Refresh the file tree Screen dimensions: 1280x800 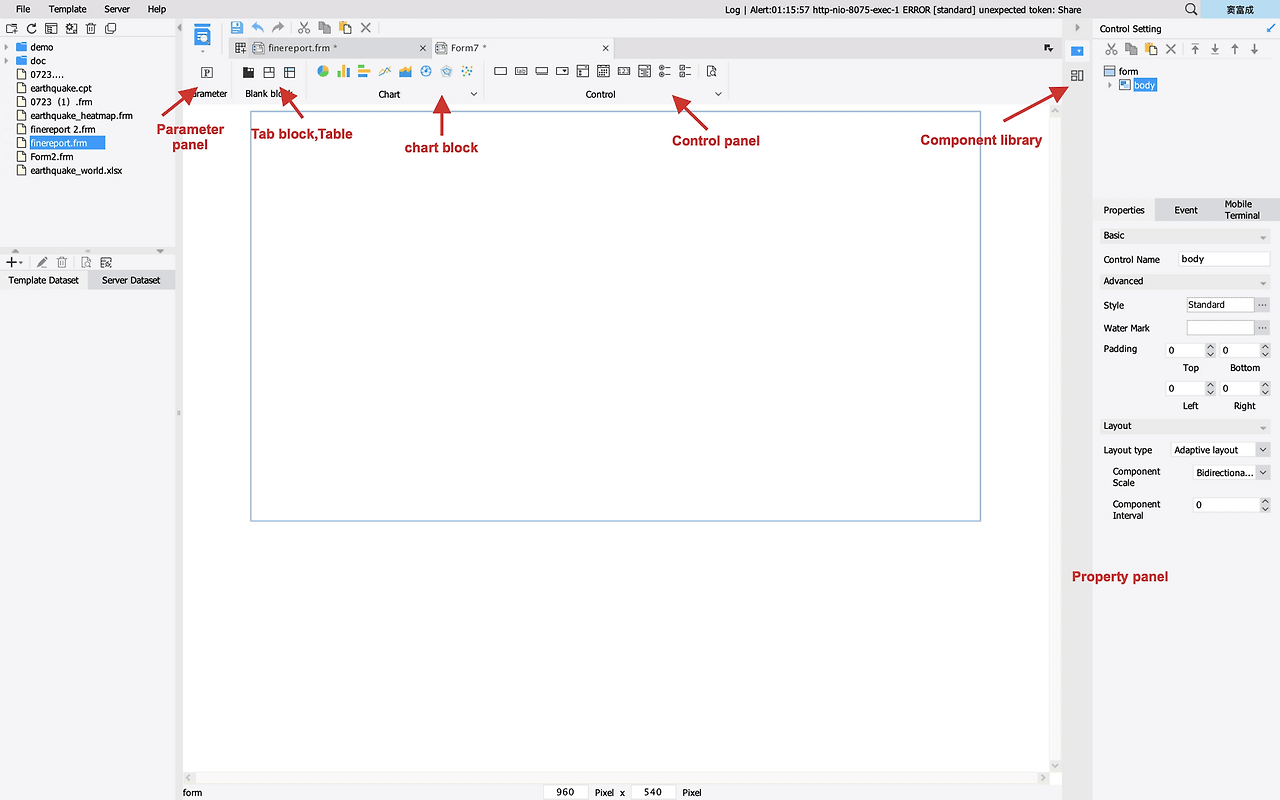point(31,29)
